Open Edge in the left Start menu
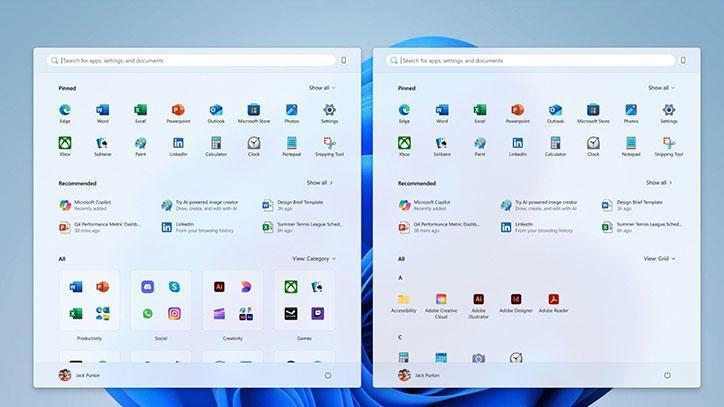 (65, 112)
